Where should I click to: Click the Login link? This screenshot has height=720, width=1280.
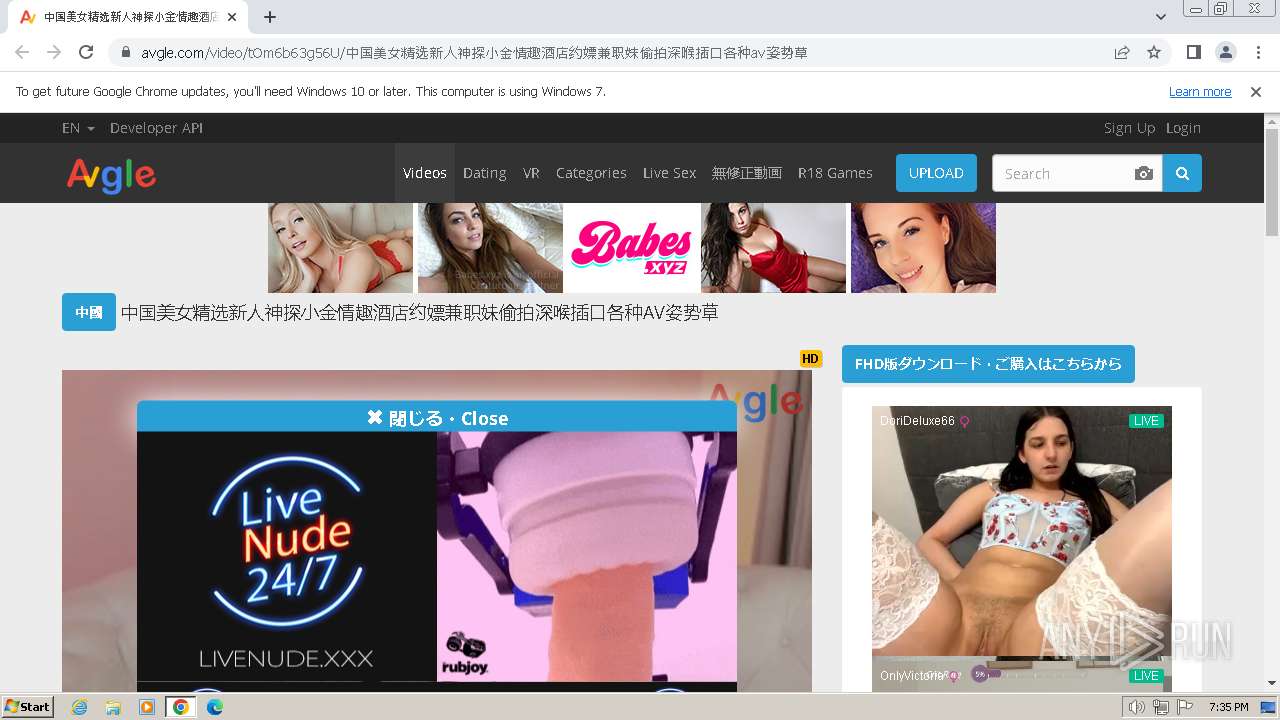pyautogui.click(x=1183, y=128)
